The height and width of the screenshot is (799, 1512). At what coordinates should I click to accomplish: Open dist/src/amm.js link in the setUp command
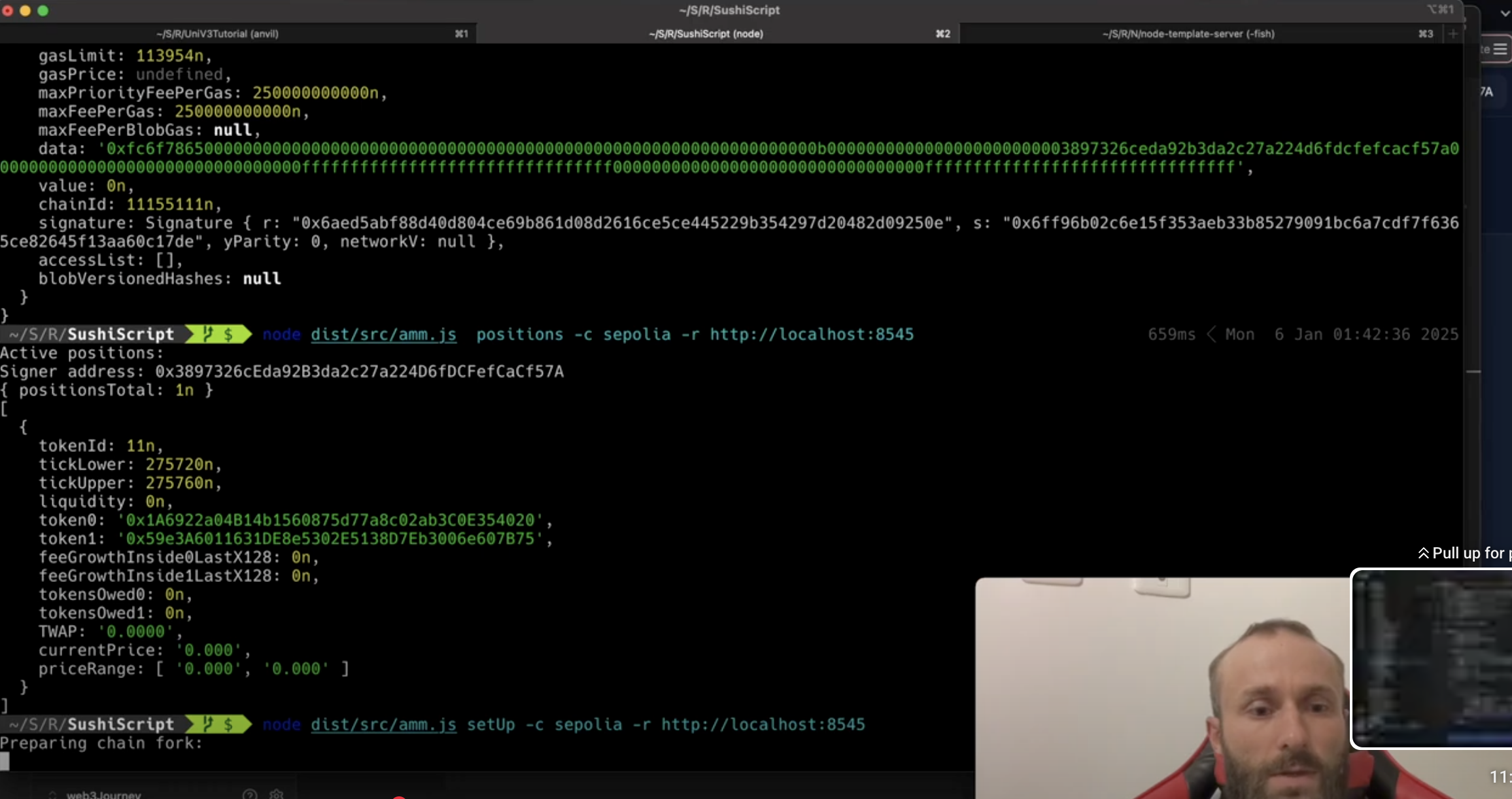(x=383, y=724)
